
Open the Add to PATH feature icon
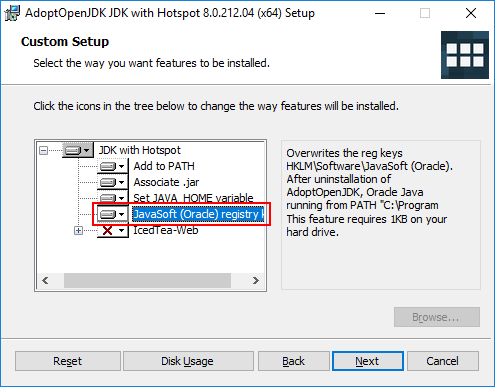113,166
